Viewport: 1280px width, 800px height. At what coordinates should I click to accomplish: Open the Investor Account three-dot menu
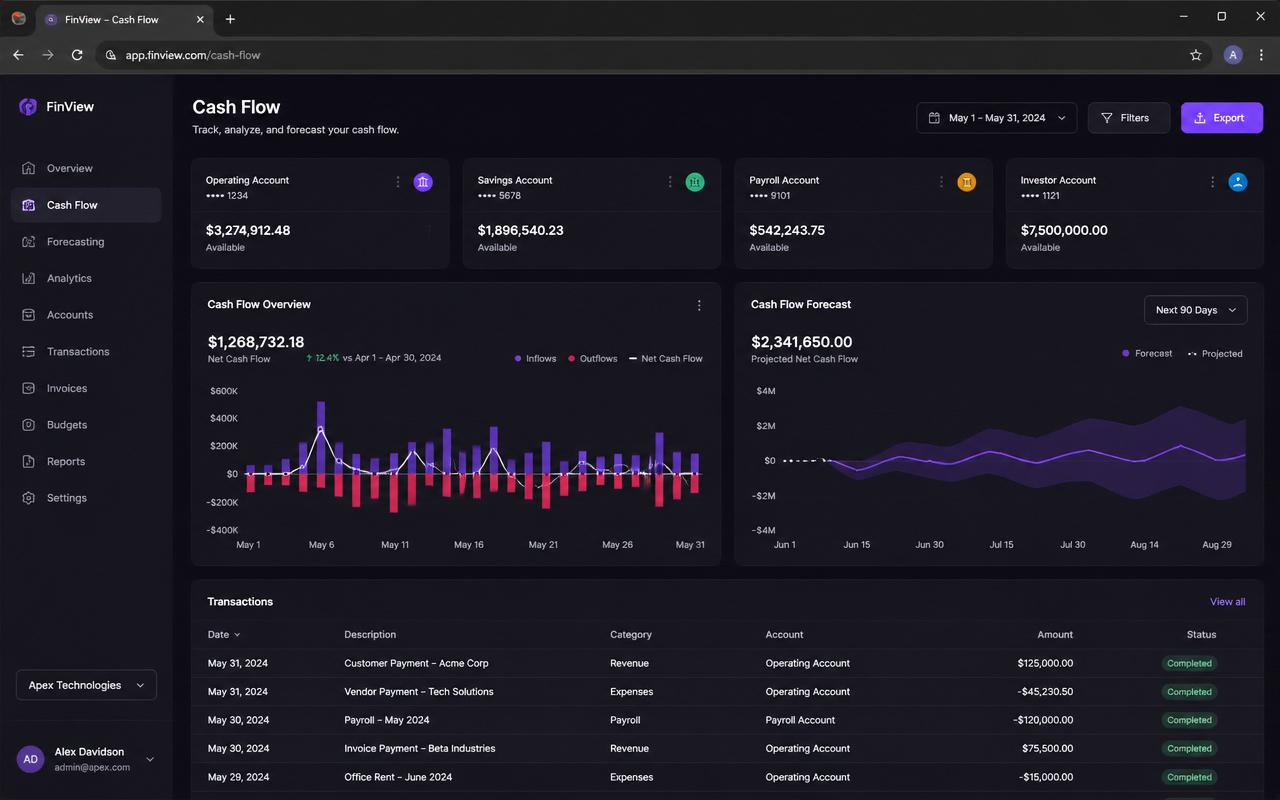pyautogui.click(x=1213, y=182)
